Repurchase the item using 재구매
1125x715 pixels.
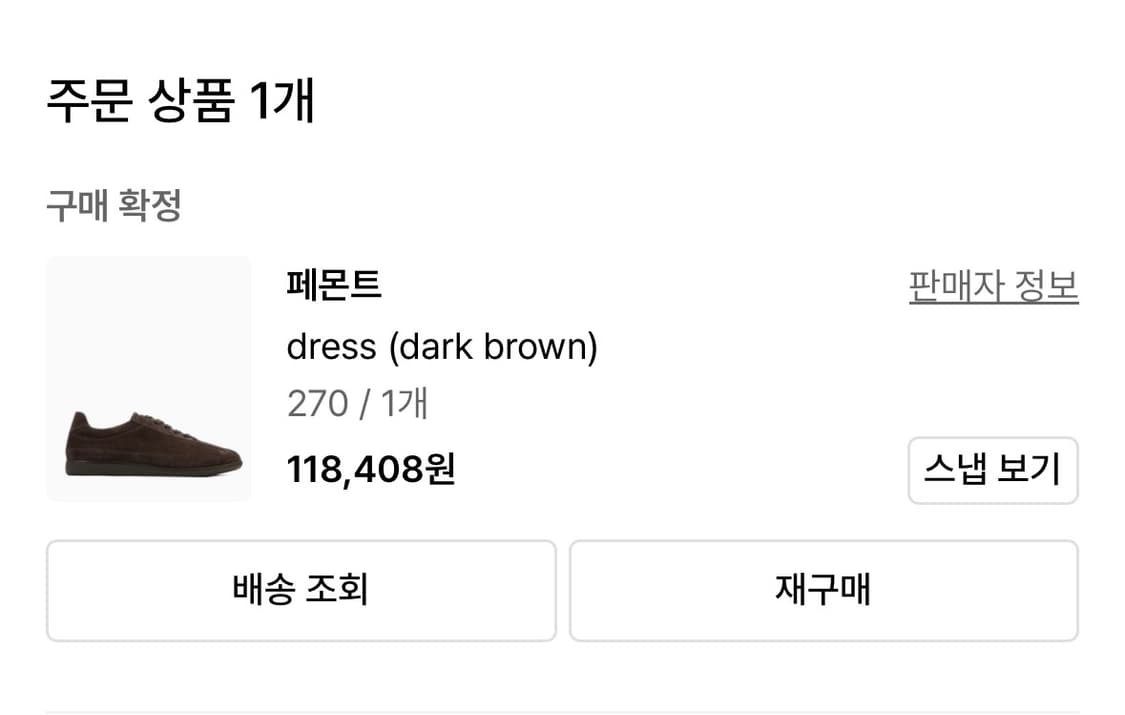[823, 590]
